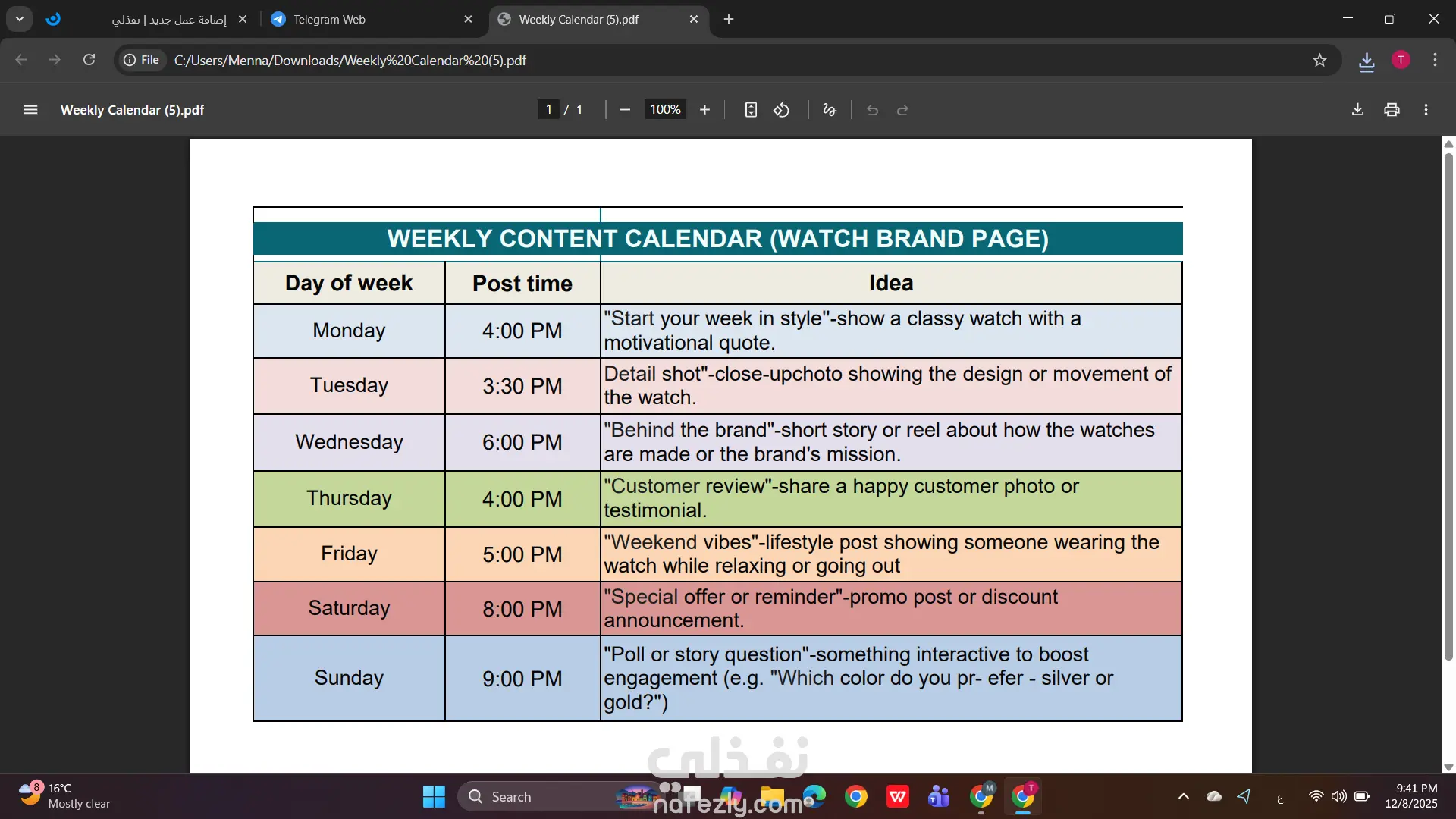Select the draw annotation tool
This screenshot has height=819, width=1456.
point(829,110)
